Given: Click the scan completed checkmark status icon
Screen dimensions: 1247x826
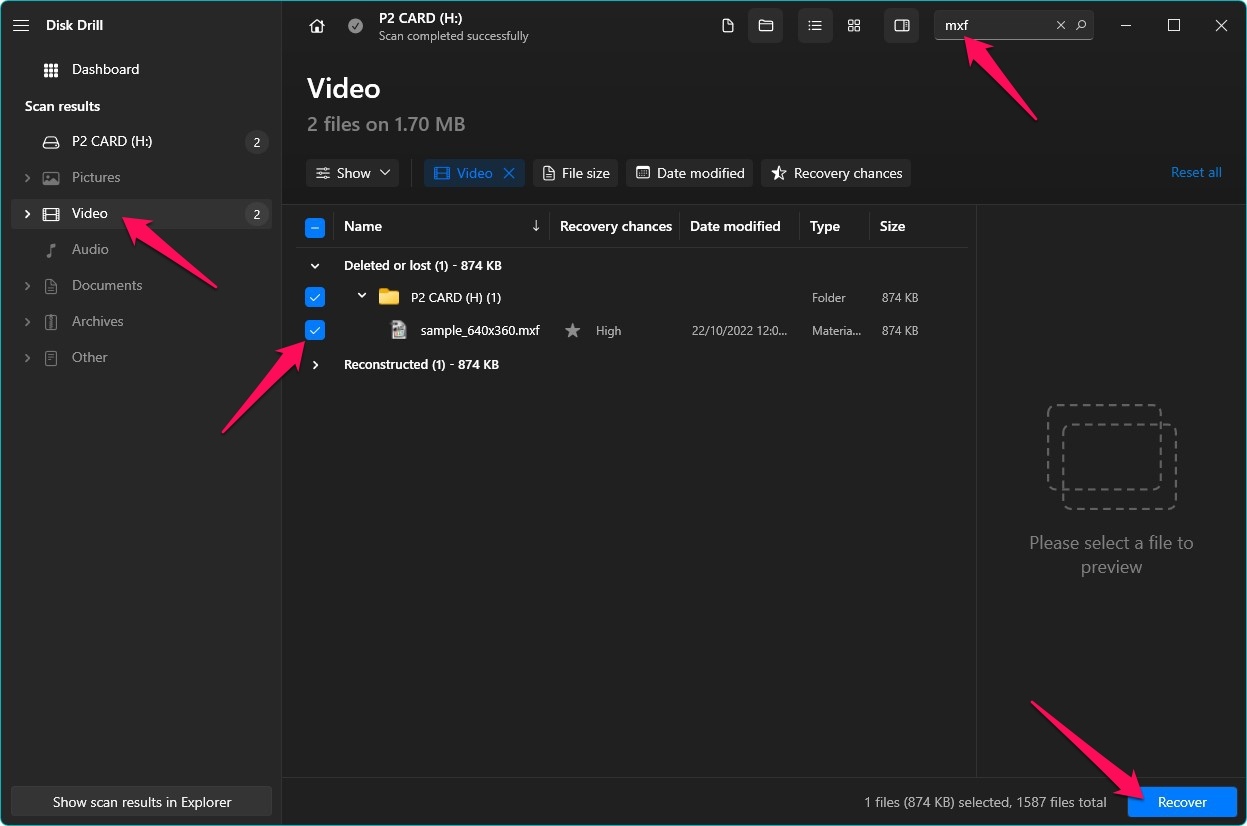Looking at the screenshot, I should point(355,26).
